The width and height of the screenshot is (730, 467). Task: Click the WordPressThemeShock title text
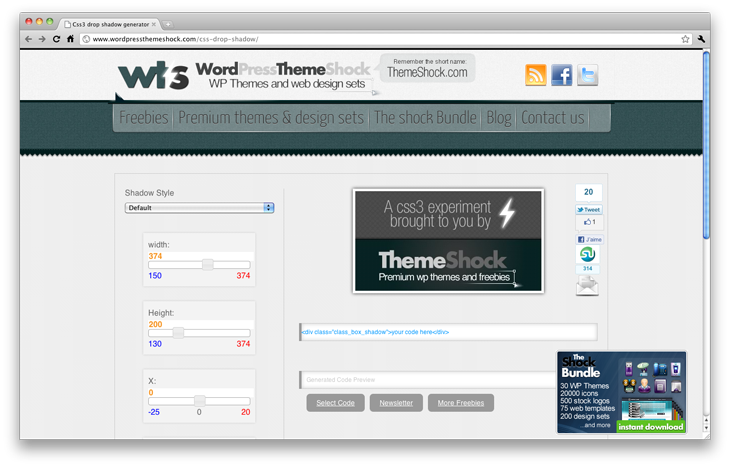[x=283, y=69]
